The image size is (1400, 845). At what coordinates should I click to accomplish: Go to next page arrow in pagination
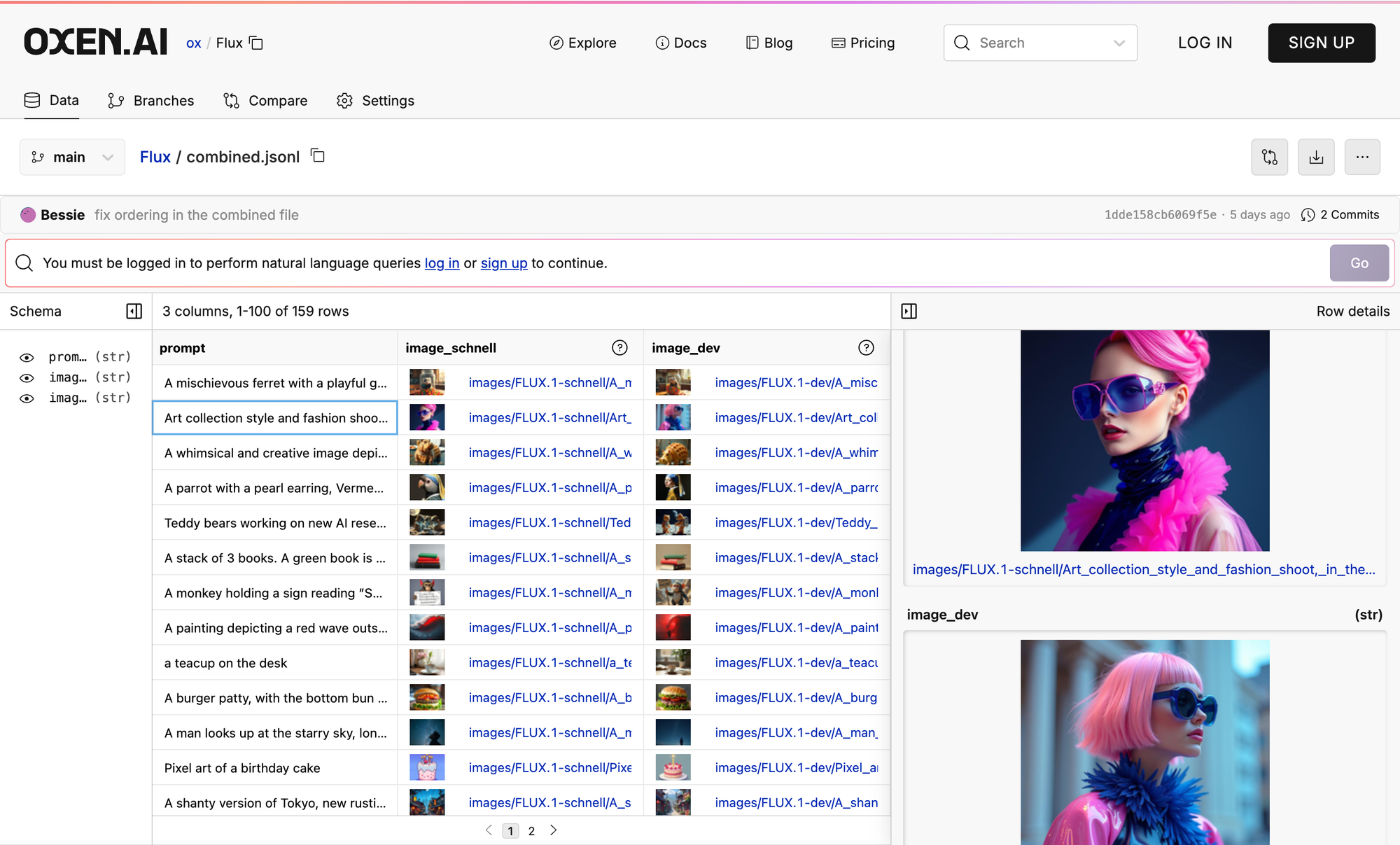click(554, 830)
